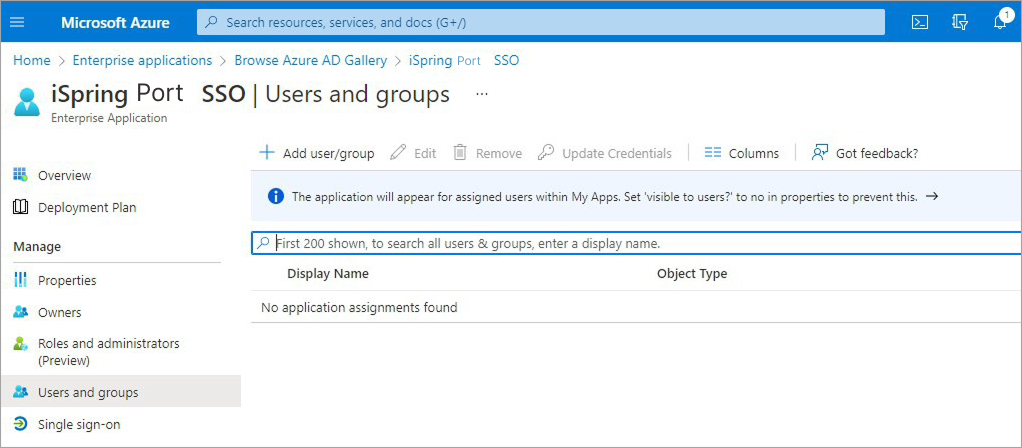Screen dimensions: 1022x448
Task: Go to Browse Azure AD Gallery breadcrumb
Action: (x=311, y=60)
